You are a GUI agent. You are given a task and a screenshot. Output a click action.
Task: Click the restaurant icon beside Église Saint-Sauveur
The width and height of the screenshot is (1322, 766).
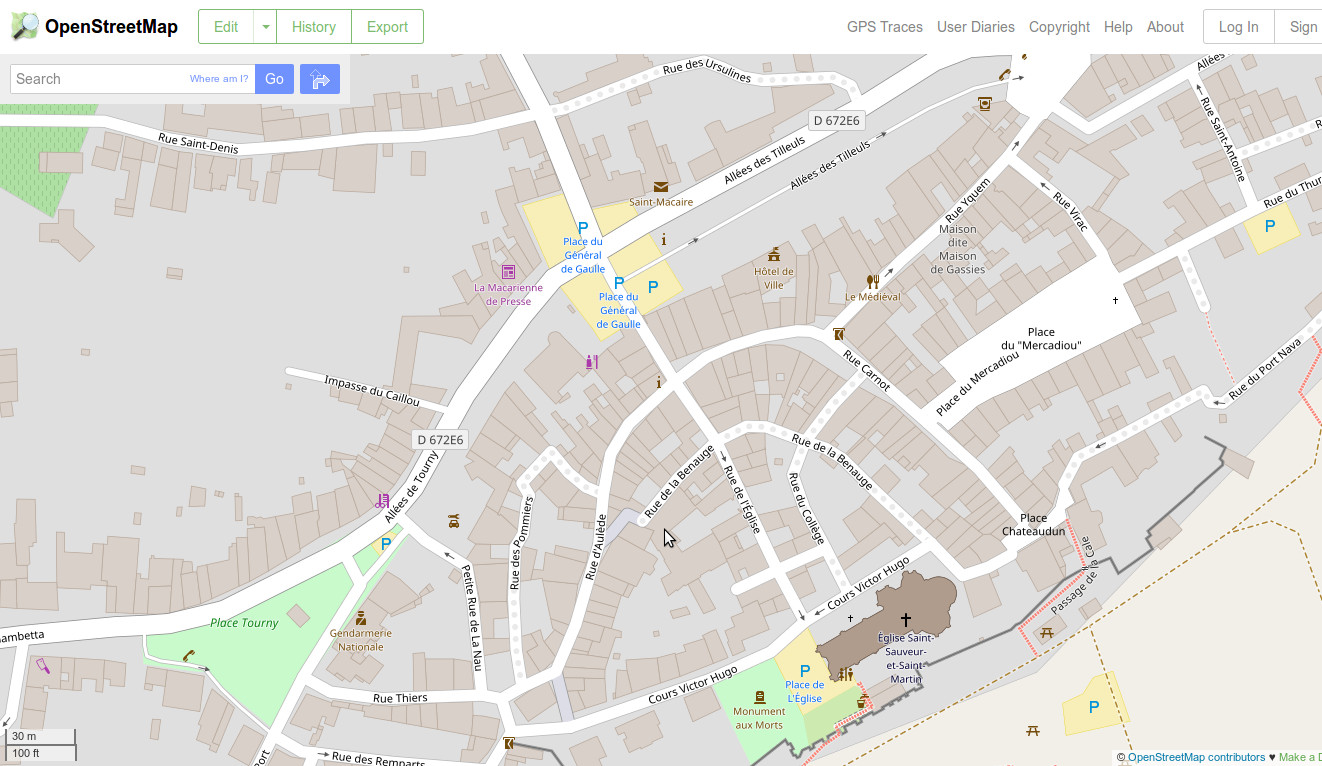coord(846,674)
